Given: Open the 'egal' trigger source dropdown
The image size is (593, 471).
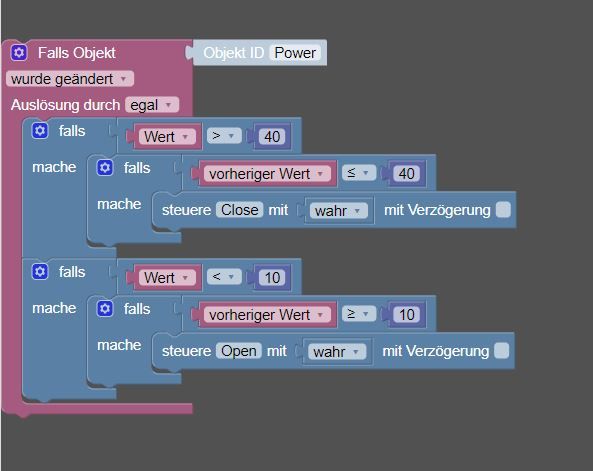Looking at the screenshot, I should click(x=152, y=105).
